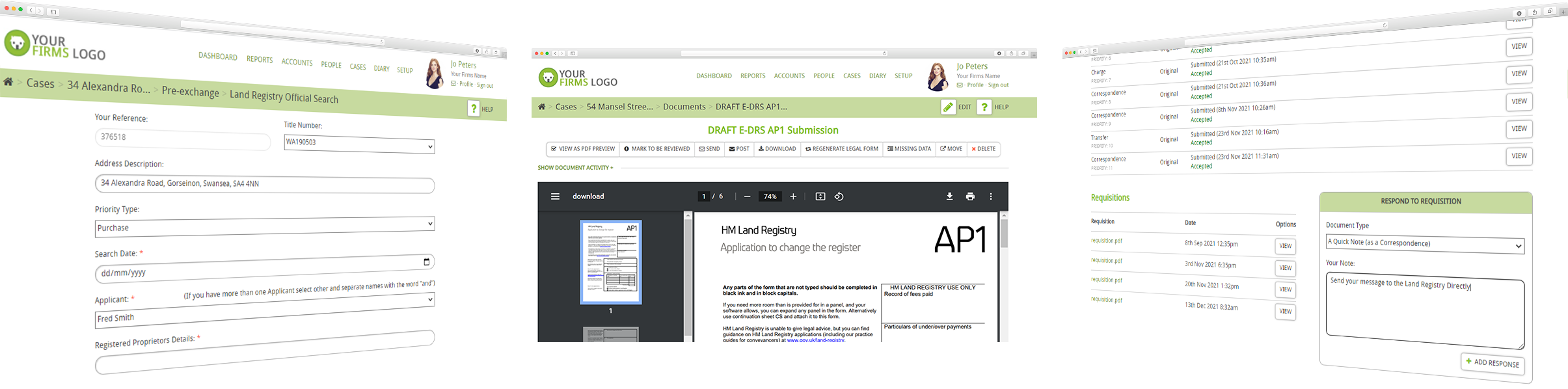Open Document Type dropdown in Respond to Requisition
The image size is (1568, 389).
coord(1425,245)
